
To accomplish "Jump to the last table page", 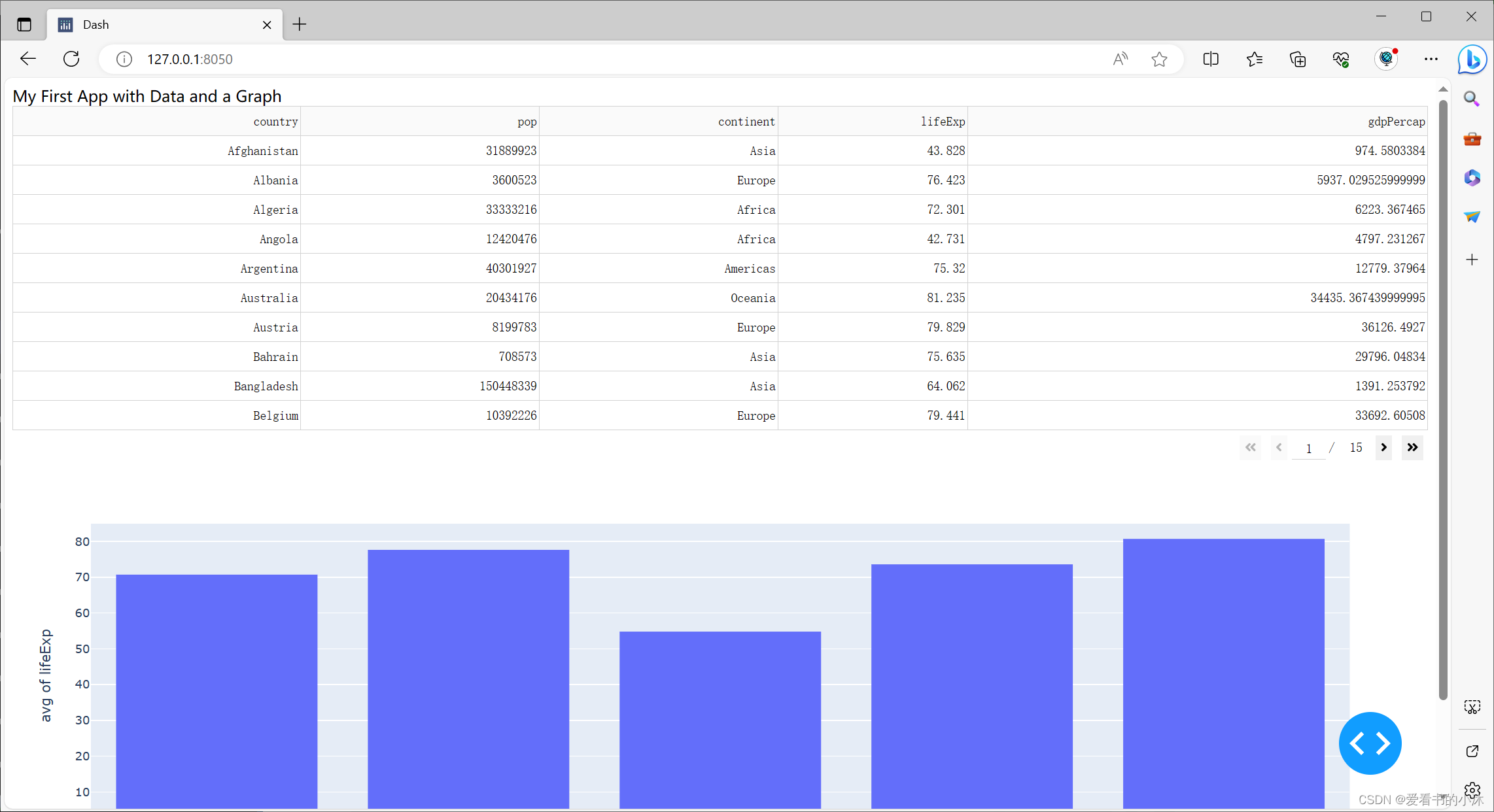I will click(x=1412, y=448).
